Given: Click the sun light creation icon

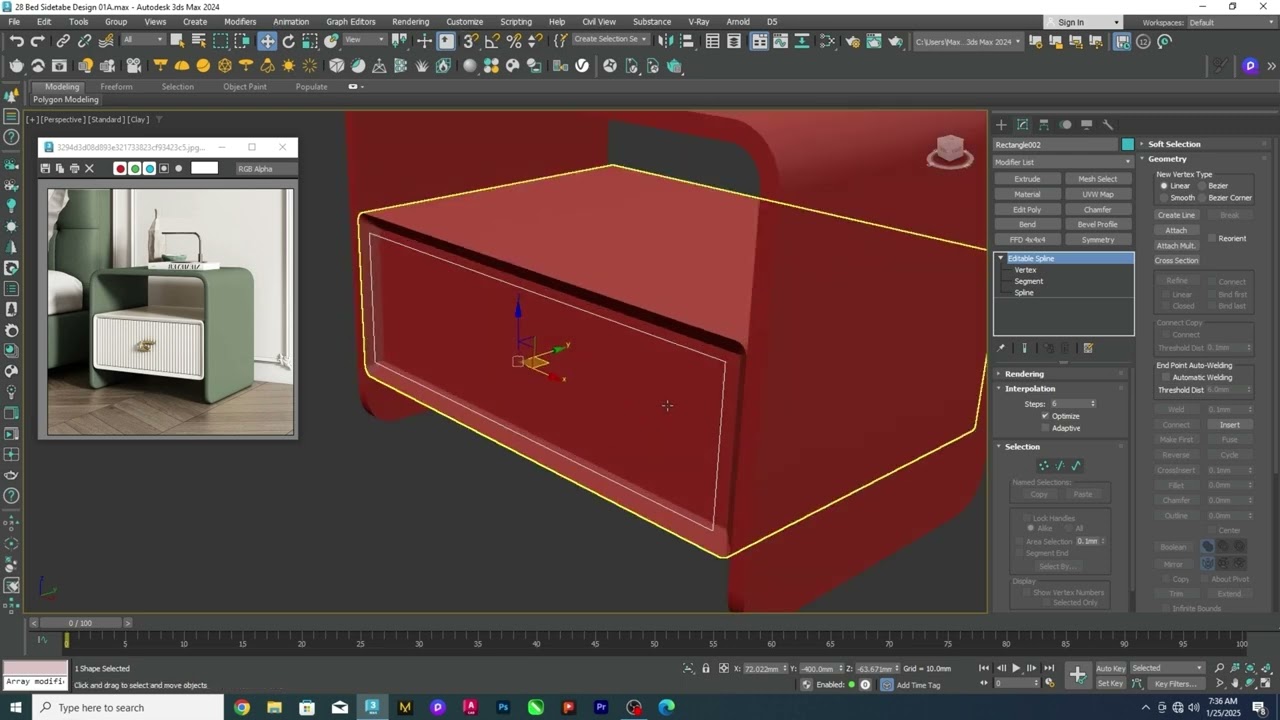Looking at the screenshot, I should coord(289,66).
